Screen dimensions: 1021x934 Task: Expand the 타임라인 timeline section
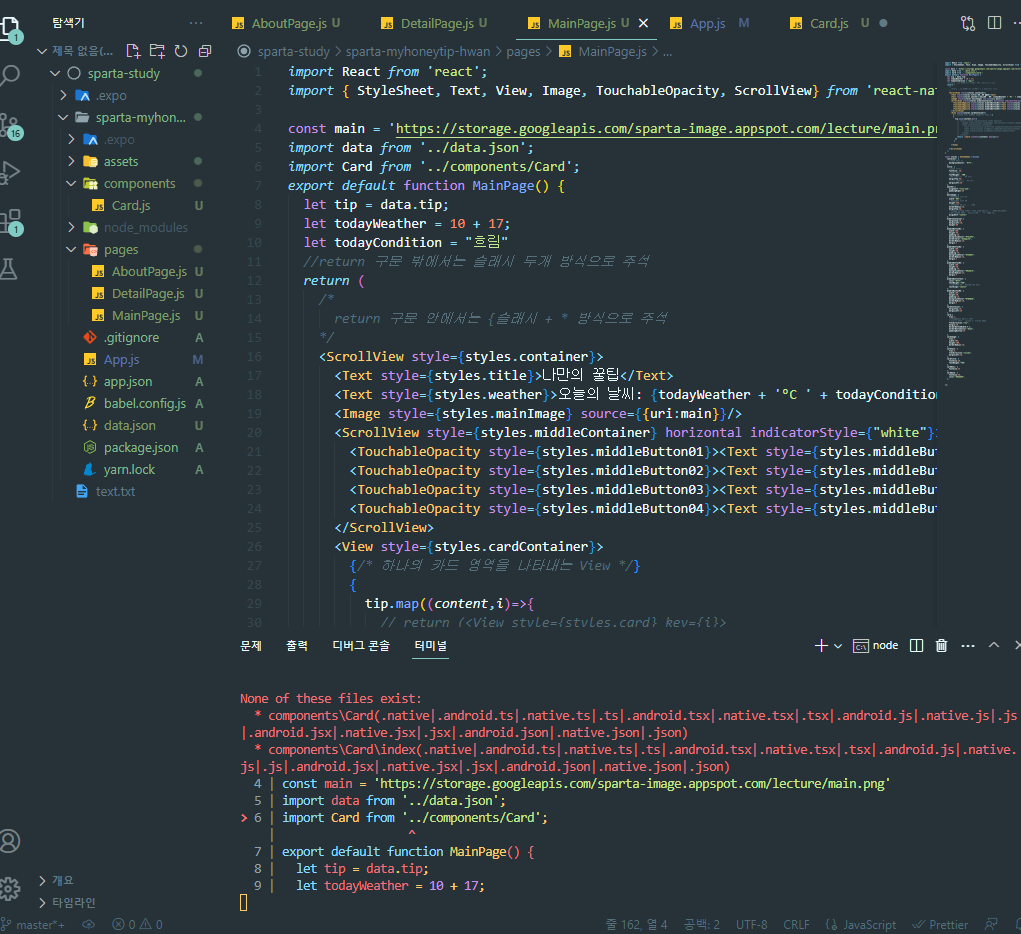[73, 903]
